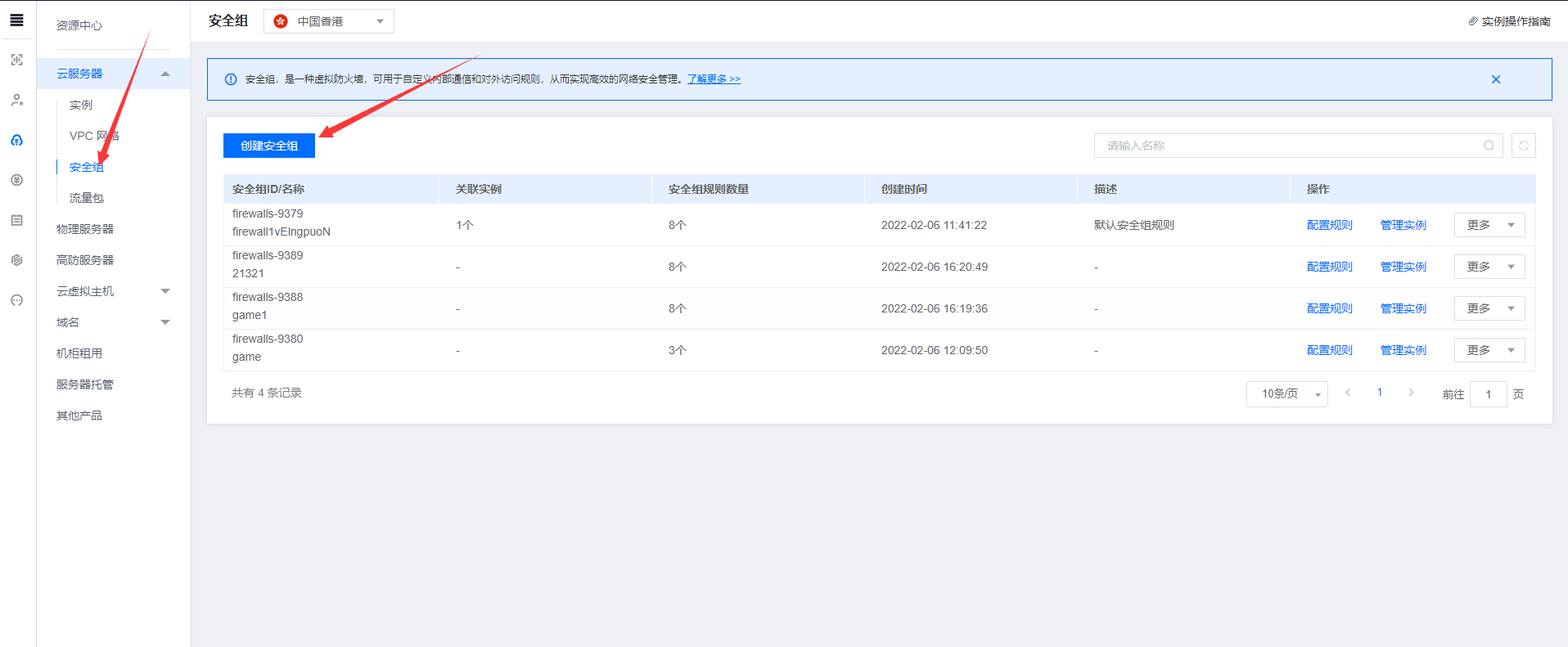This screenshot has width=1568, height=647.
Task: Collapse the 云服务器 sidebar section
Action: [165, 74]
